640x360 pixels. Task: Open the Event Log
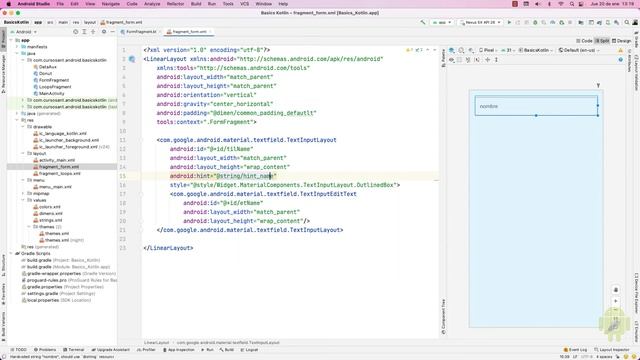(575, 350)
